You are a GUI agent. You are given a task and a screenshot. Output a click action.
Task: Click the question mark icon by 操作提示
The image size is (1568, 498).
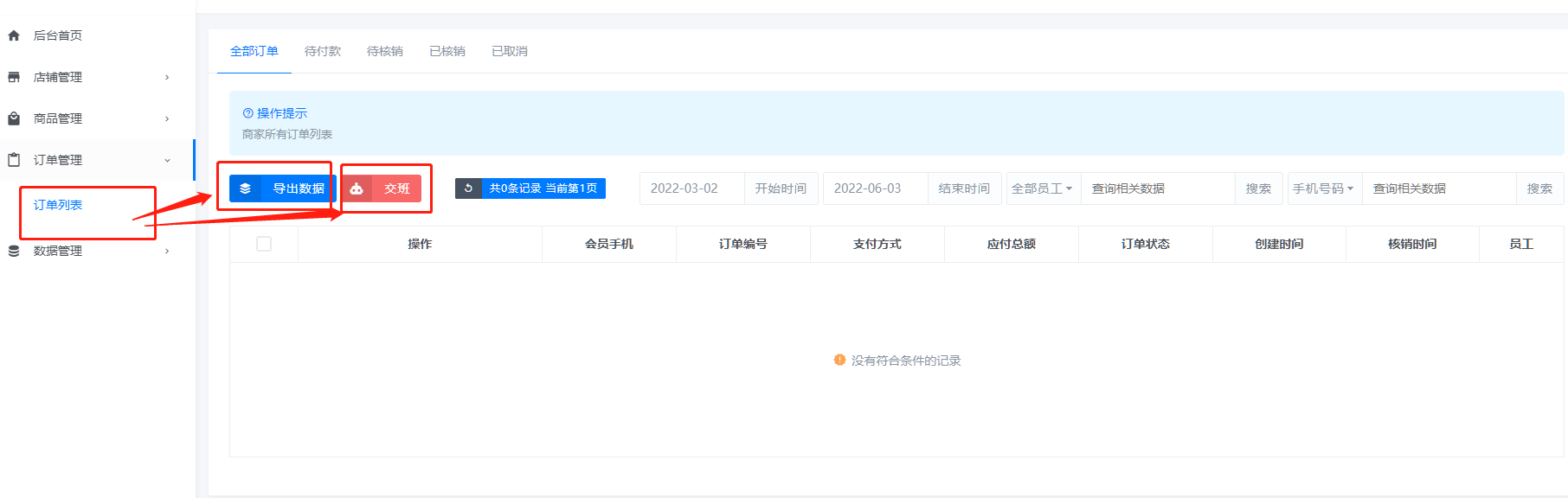(247, 113)
